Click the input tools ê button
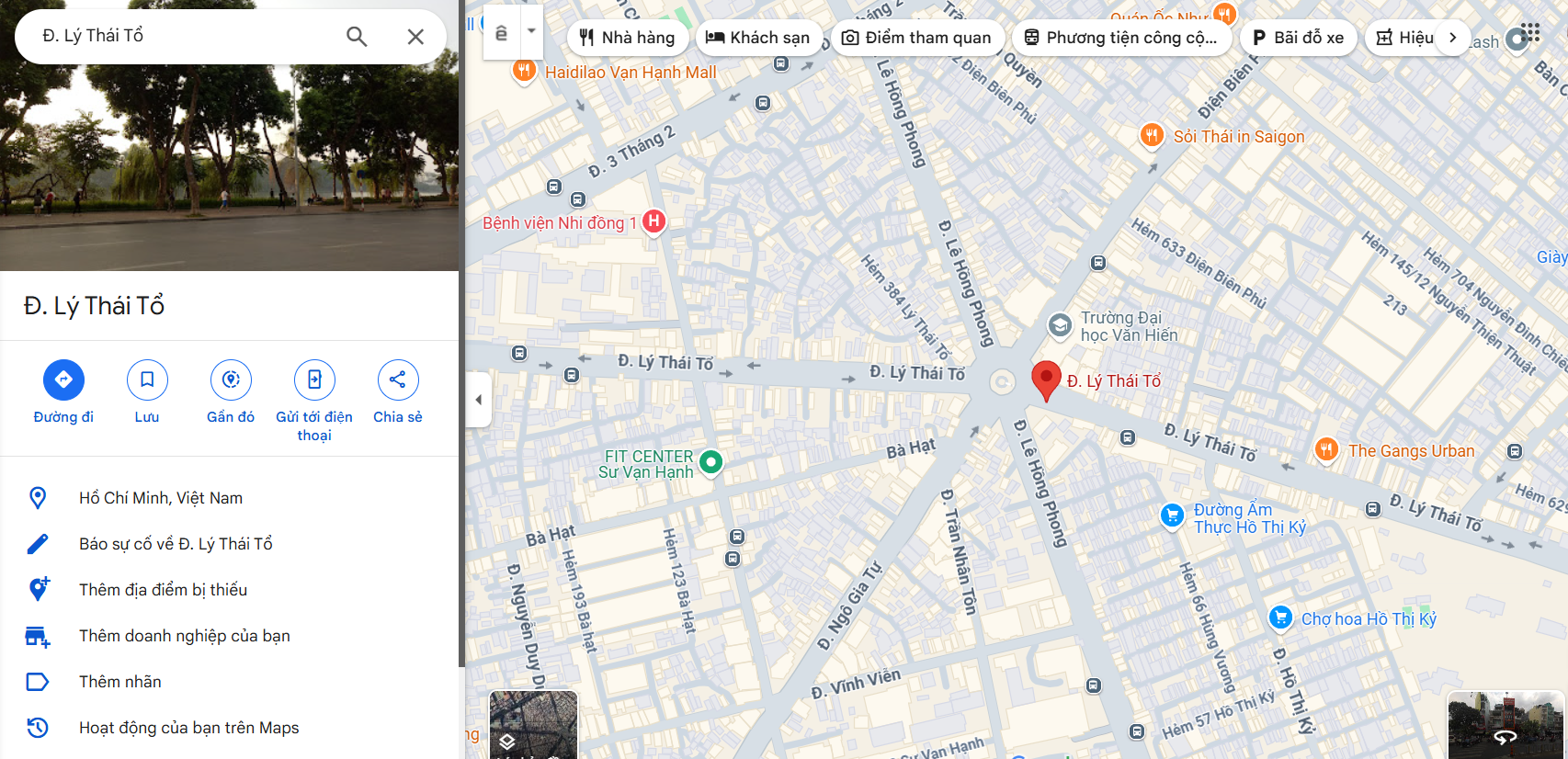Screen dimensions: 1568x759 point(502,33)
